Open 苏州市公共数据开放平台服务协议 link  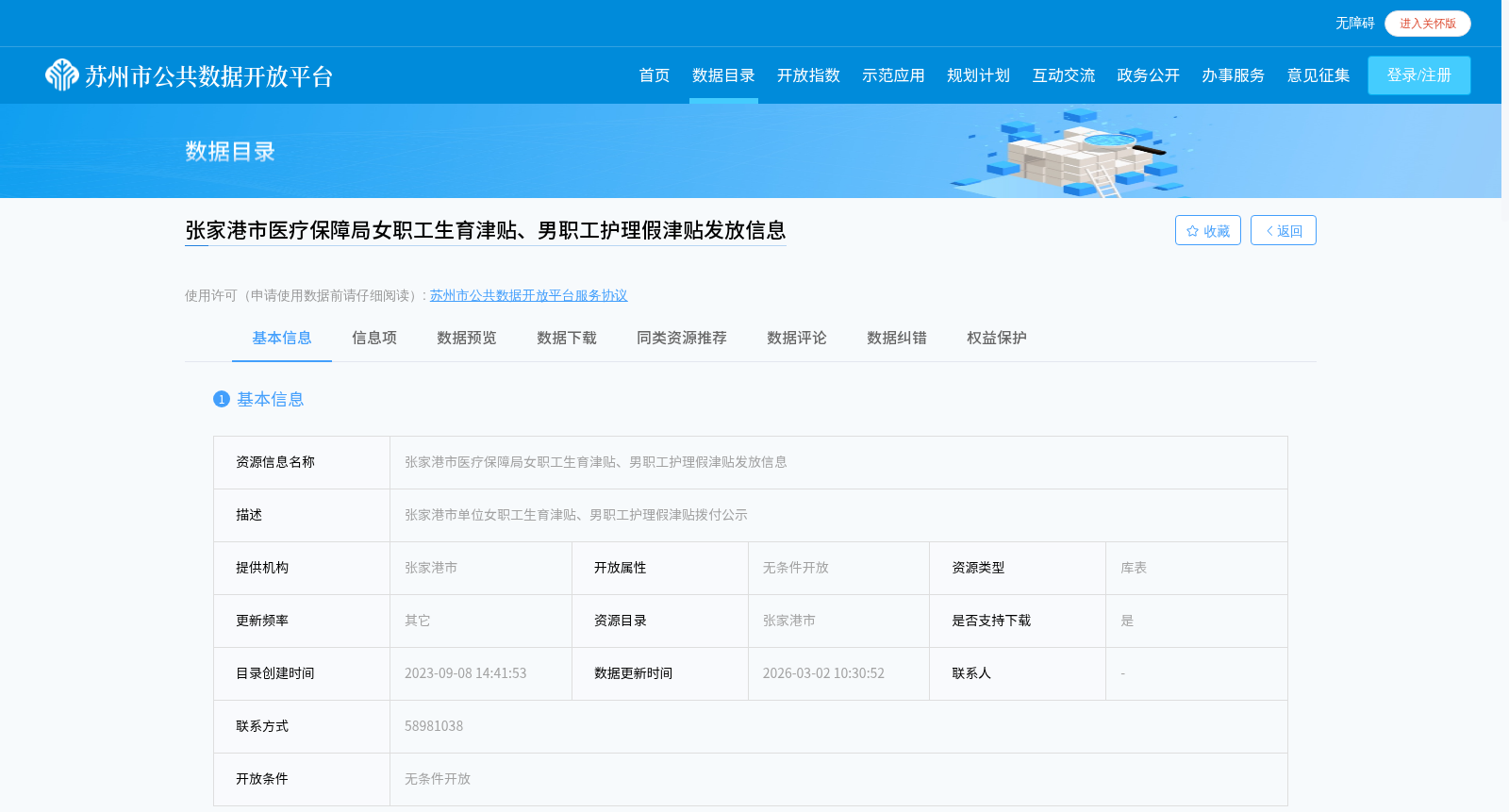point(528,295)
